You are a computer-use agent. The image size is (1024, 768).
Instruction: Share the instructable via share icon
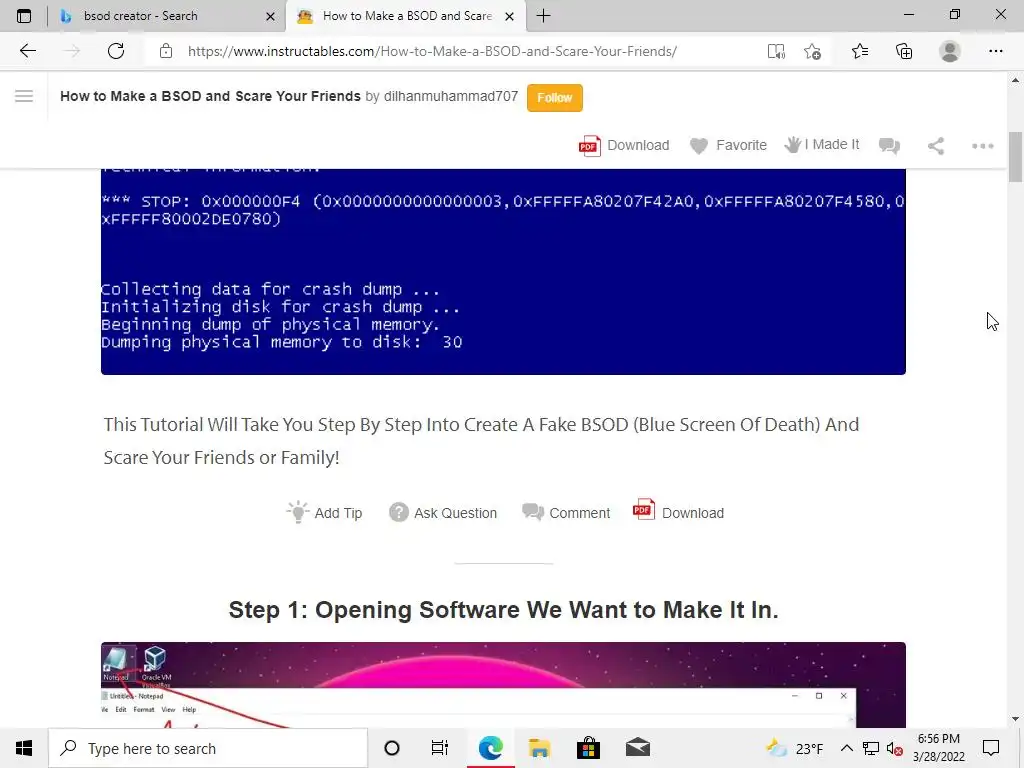point(936,146)
